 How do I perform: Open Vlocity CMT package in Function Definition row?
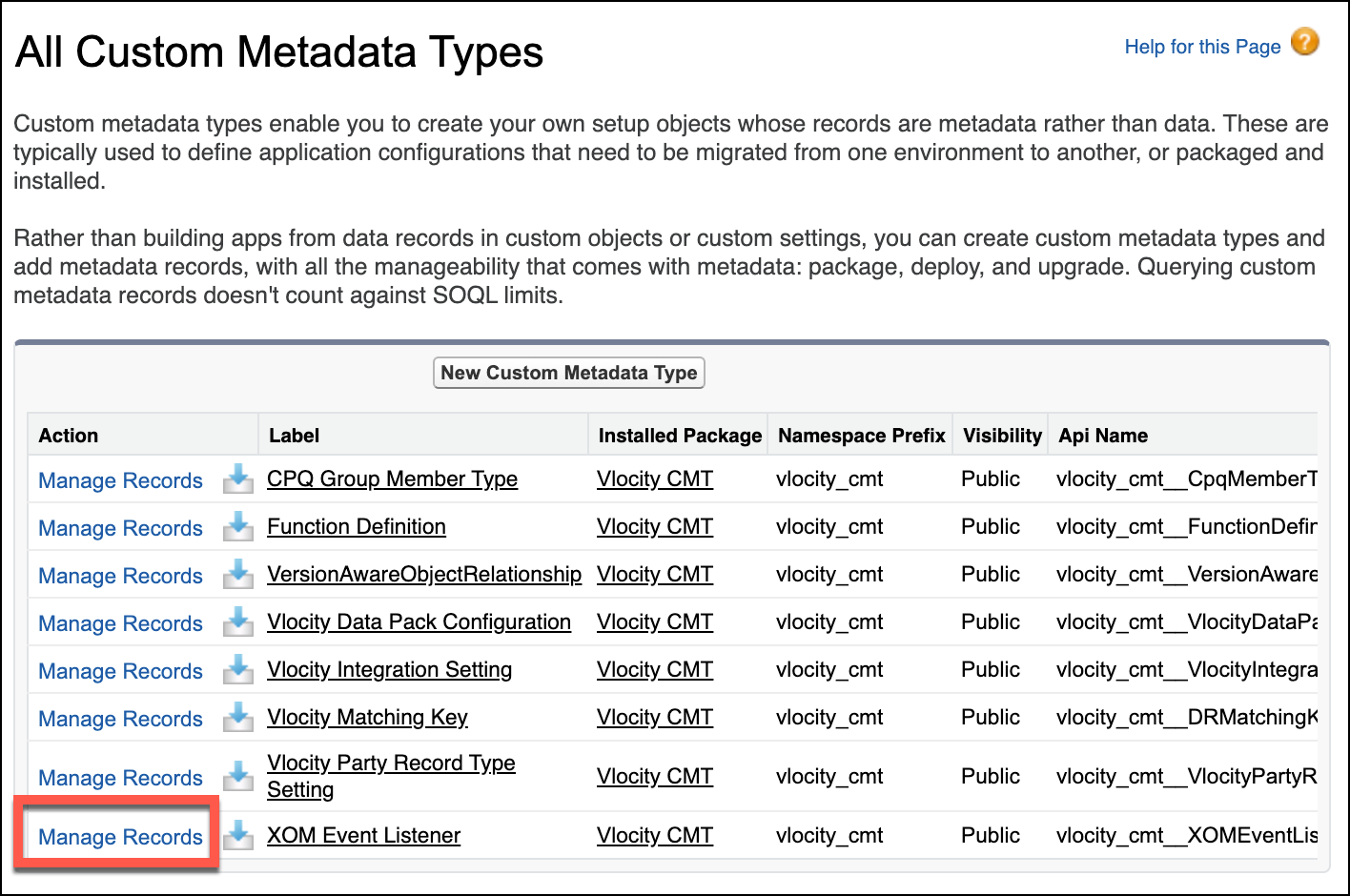655,526
